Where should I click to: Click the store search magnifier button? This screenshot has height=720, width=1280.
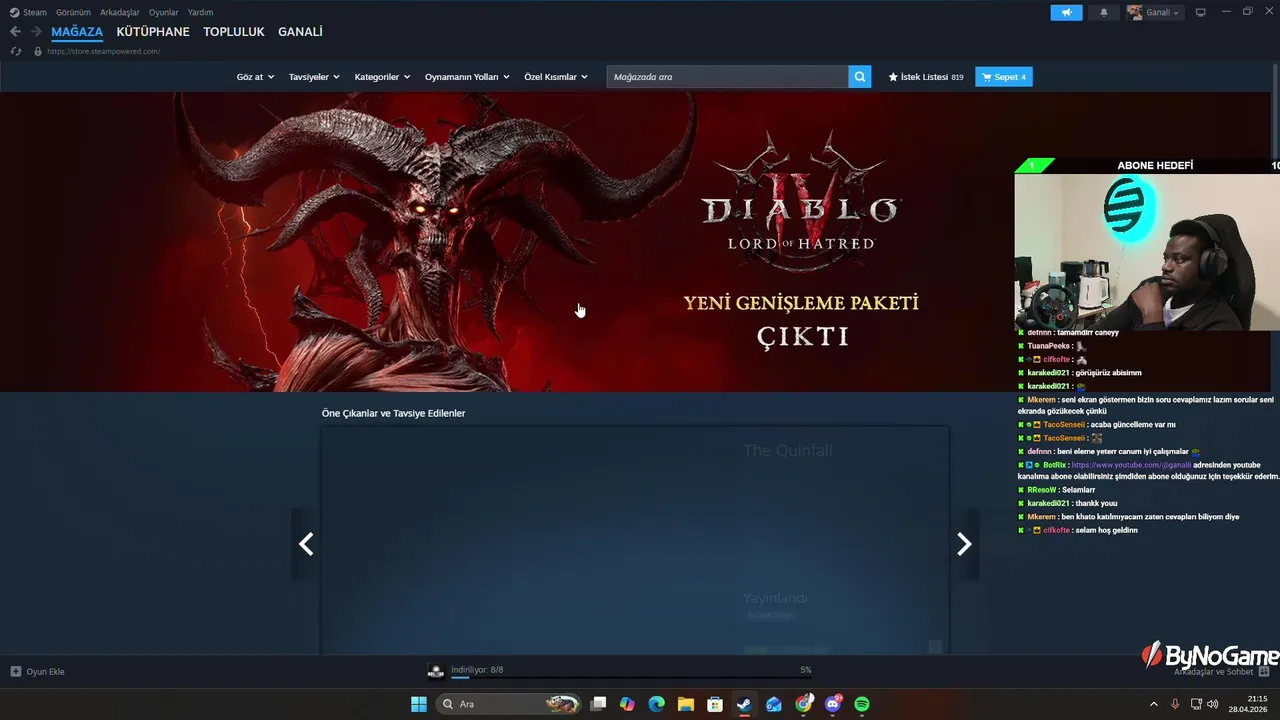(x=860, y=77)
